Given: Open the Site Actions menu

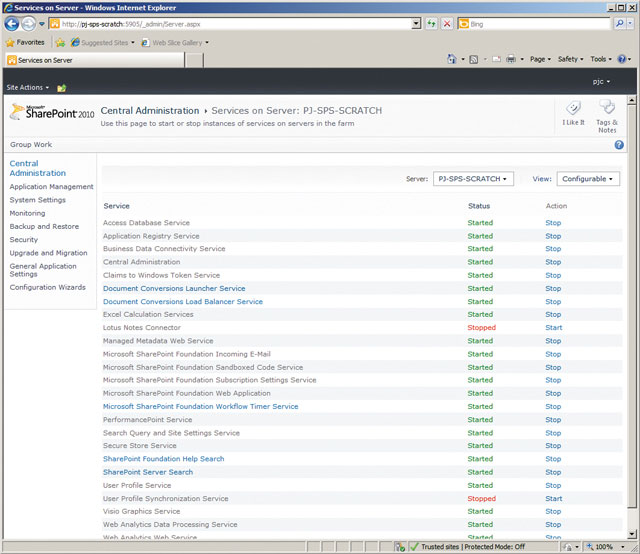Looking at the screenshot, I should tap(27, 87).
